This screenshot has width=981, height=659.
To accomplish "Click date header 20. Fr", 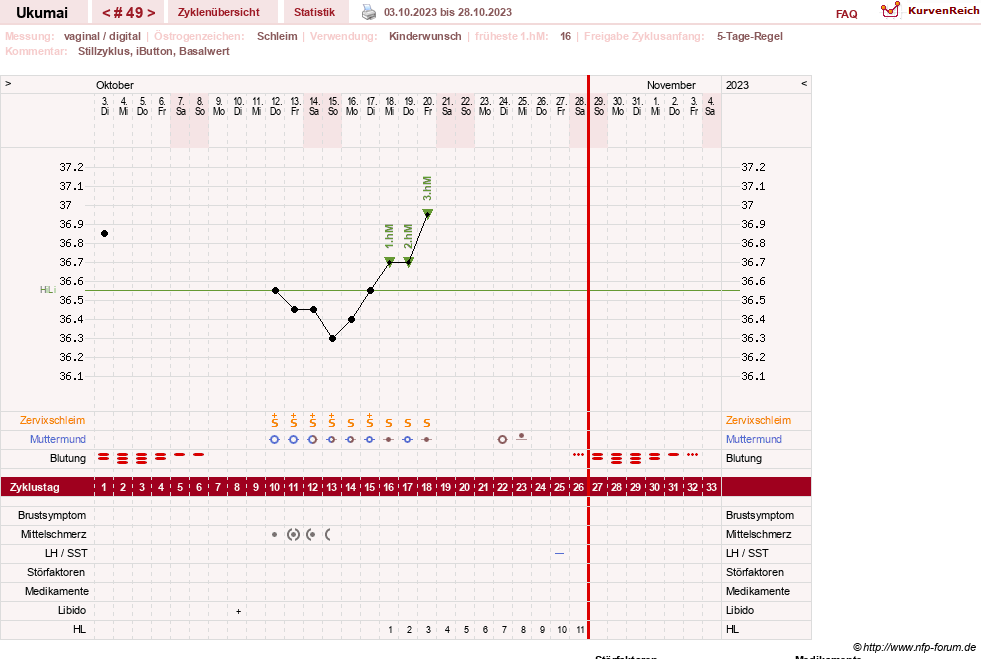I will coord(427,106).
